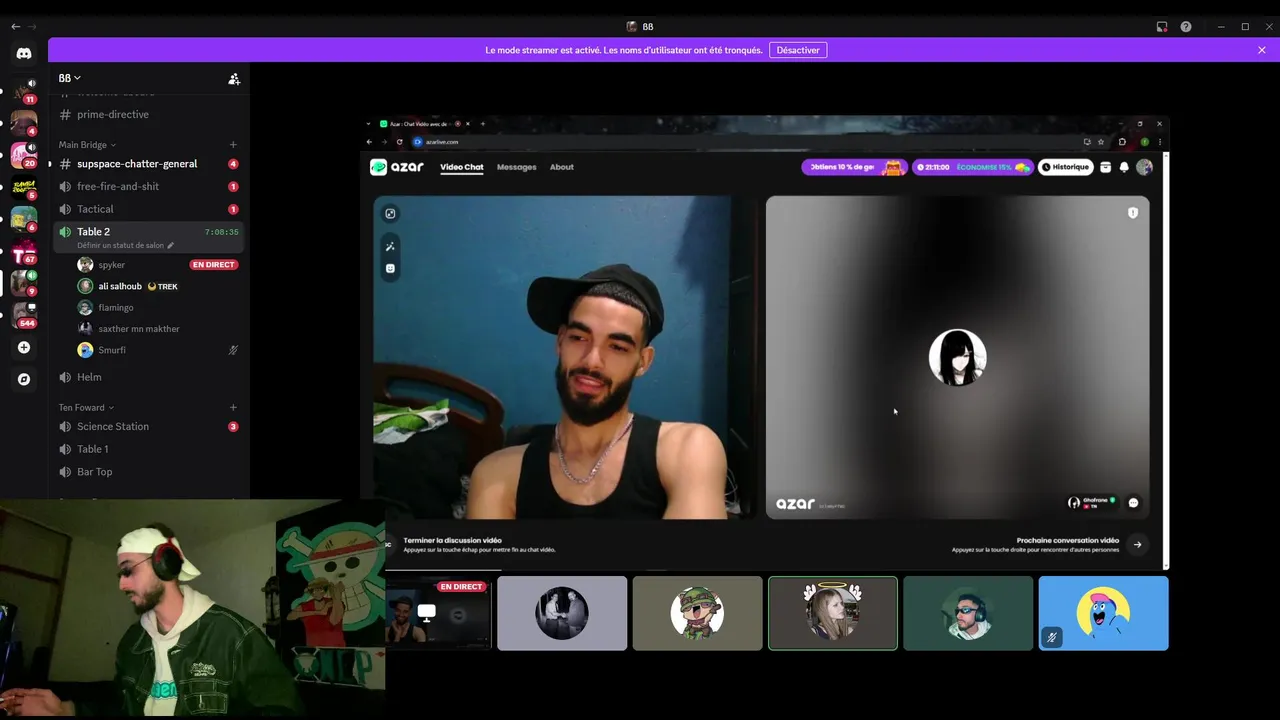Join free-fire-and-shit voice channel
The height and width of the screenshot is (720, 1280).
148,186
